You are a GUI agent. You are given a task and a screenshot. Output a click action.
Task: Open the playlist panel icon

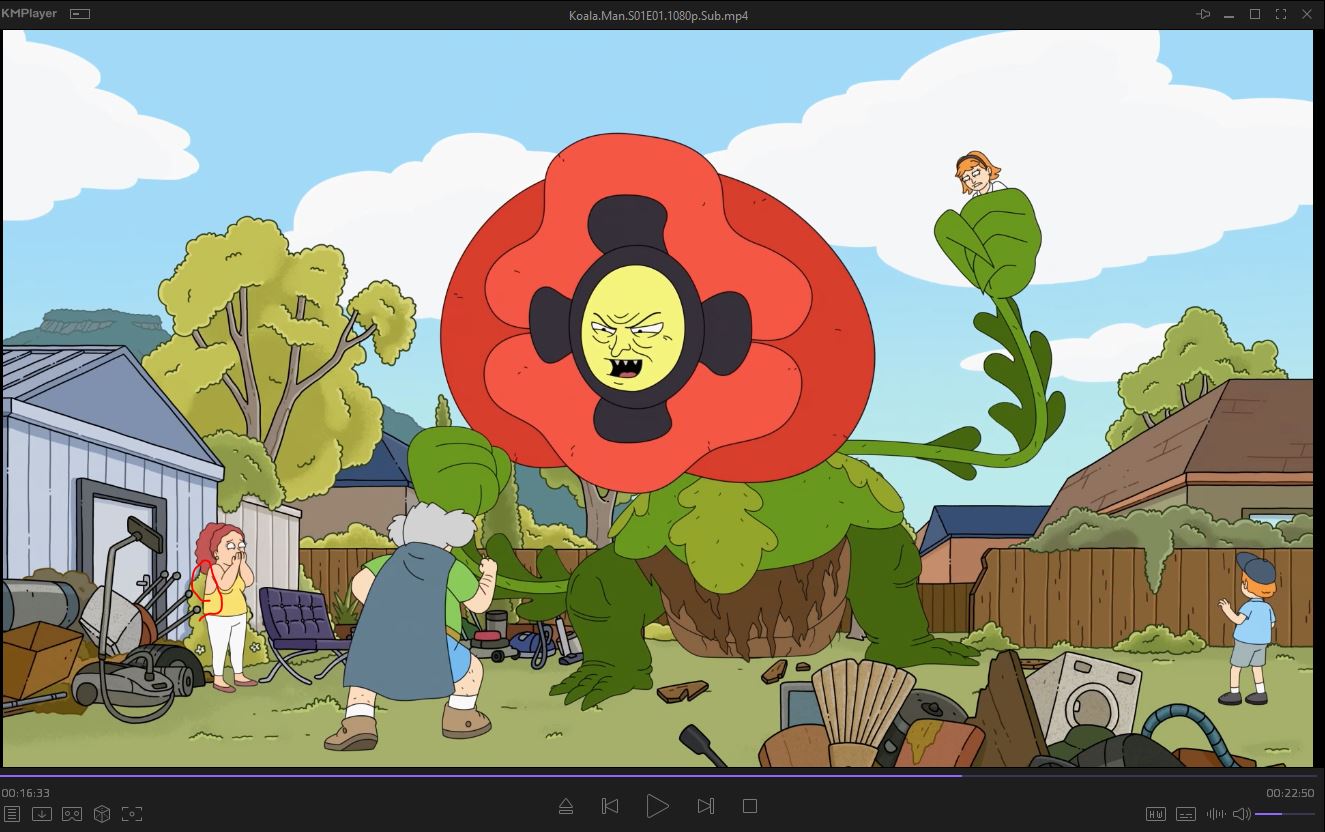11,814
